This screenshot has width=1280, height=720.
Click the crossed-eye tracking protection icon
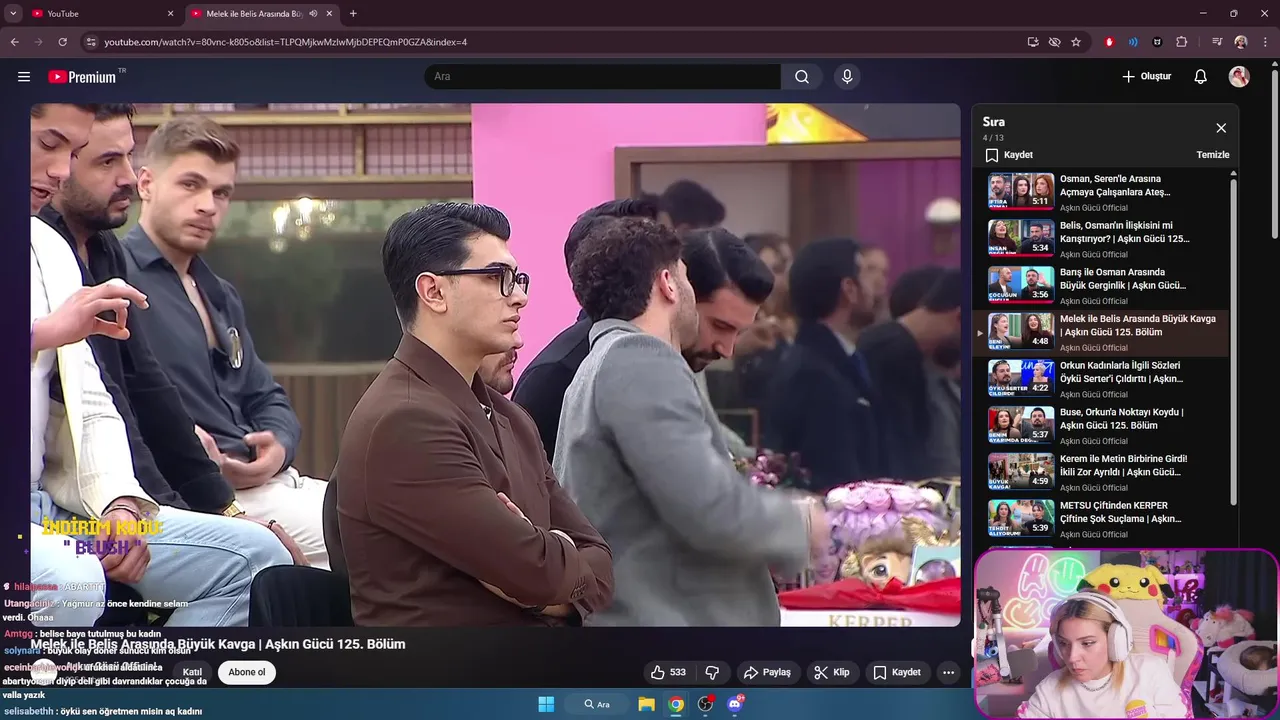coord(1054,42)
